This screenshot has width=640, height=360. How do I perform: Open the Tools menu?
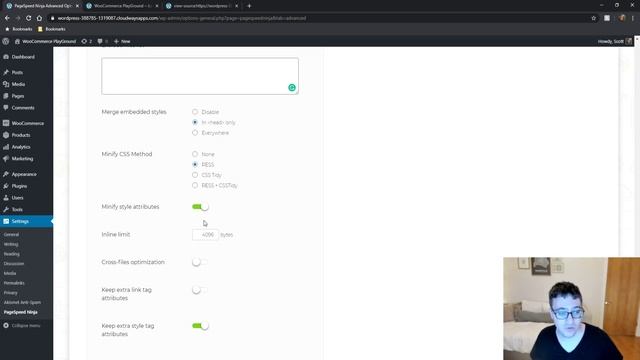click(x=17, y=209)
